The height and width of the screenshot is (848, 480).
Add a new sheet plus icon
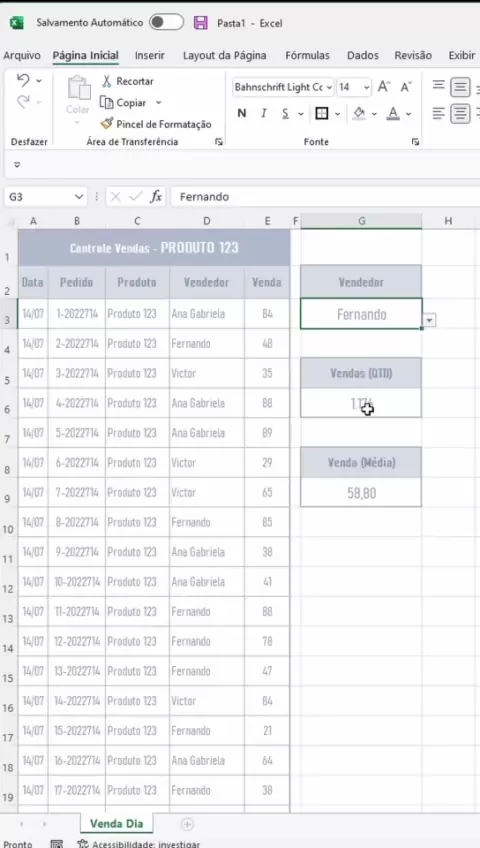(187, 824)
